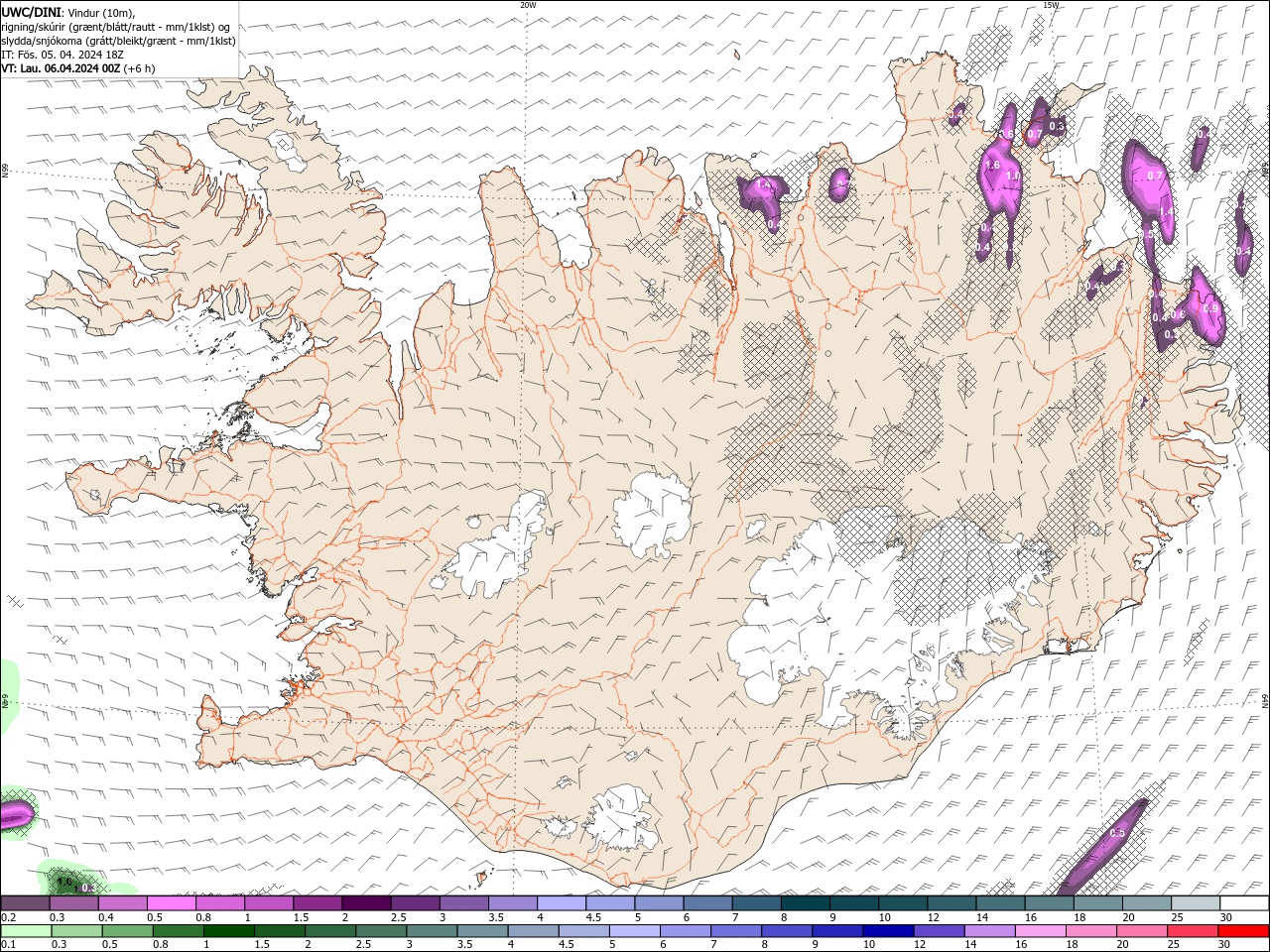
Task: Click the '0.5' label under the upper legend row
Action: [x=156, y=917]
